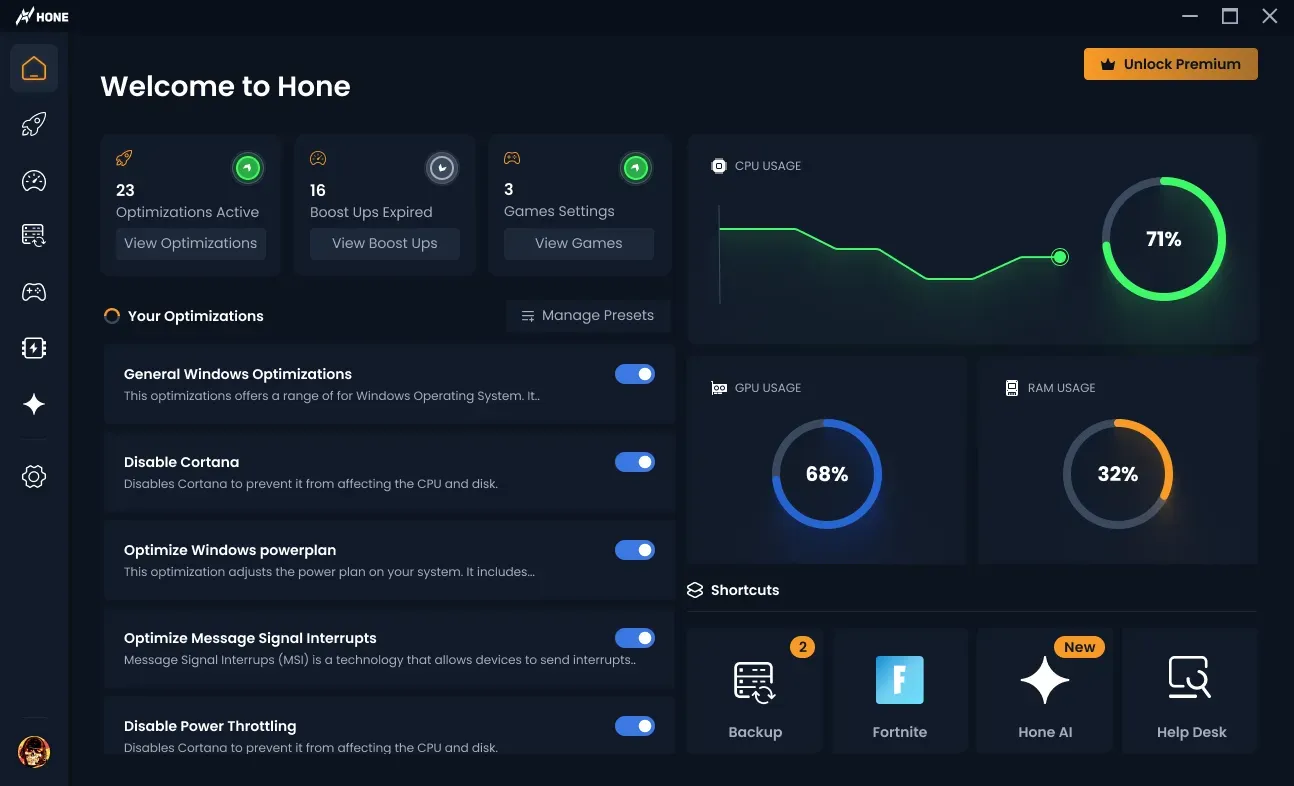The height and width of the screenshot is (786, 1294).
Task: Click the speedometer boost sidebar icon
Action: [34, 181]
